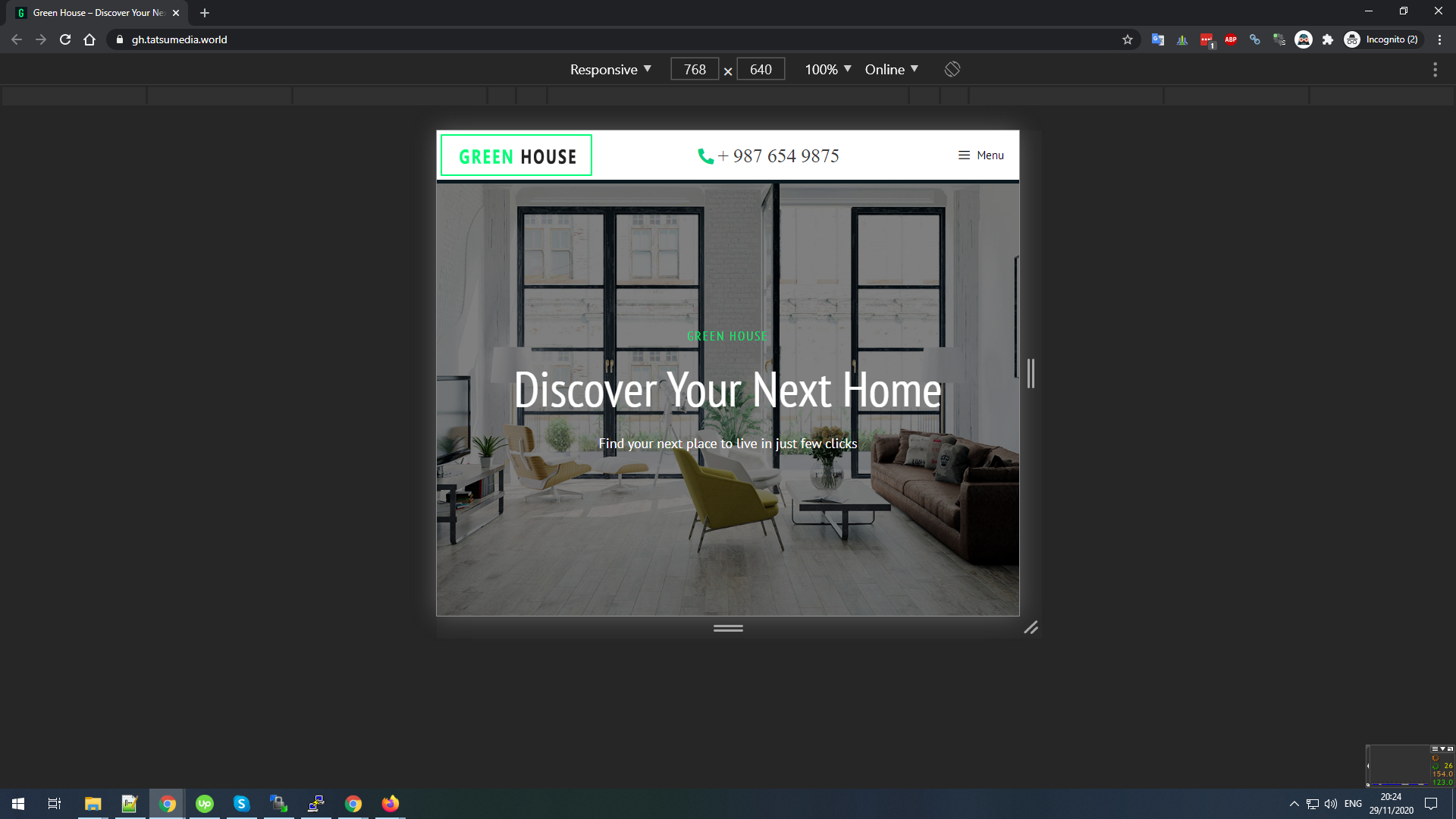1456x819 pixels.
Task: Click the link-shortener extension icon
Action: [x=1254, y=39]
